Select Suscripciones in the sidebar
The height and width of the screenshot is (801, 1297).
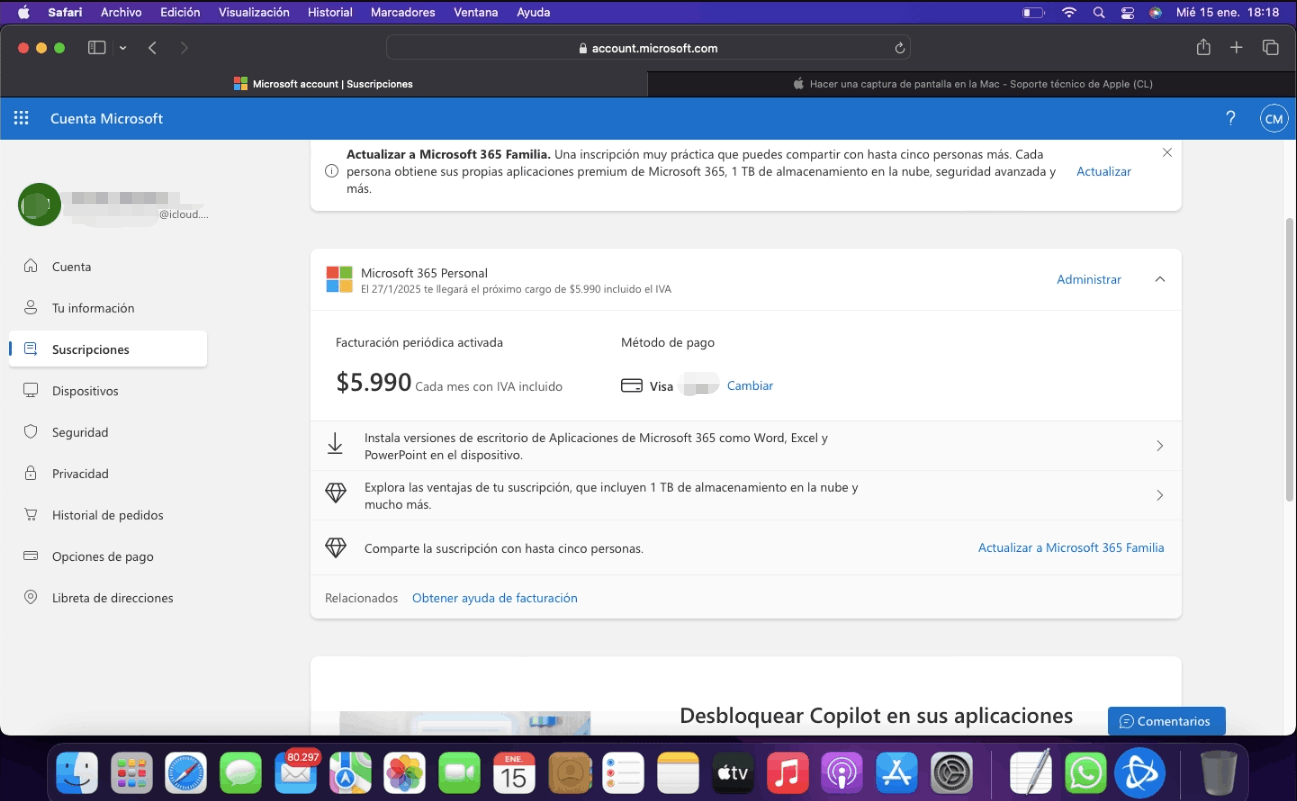108,349
